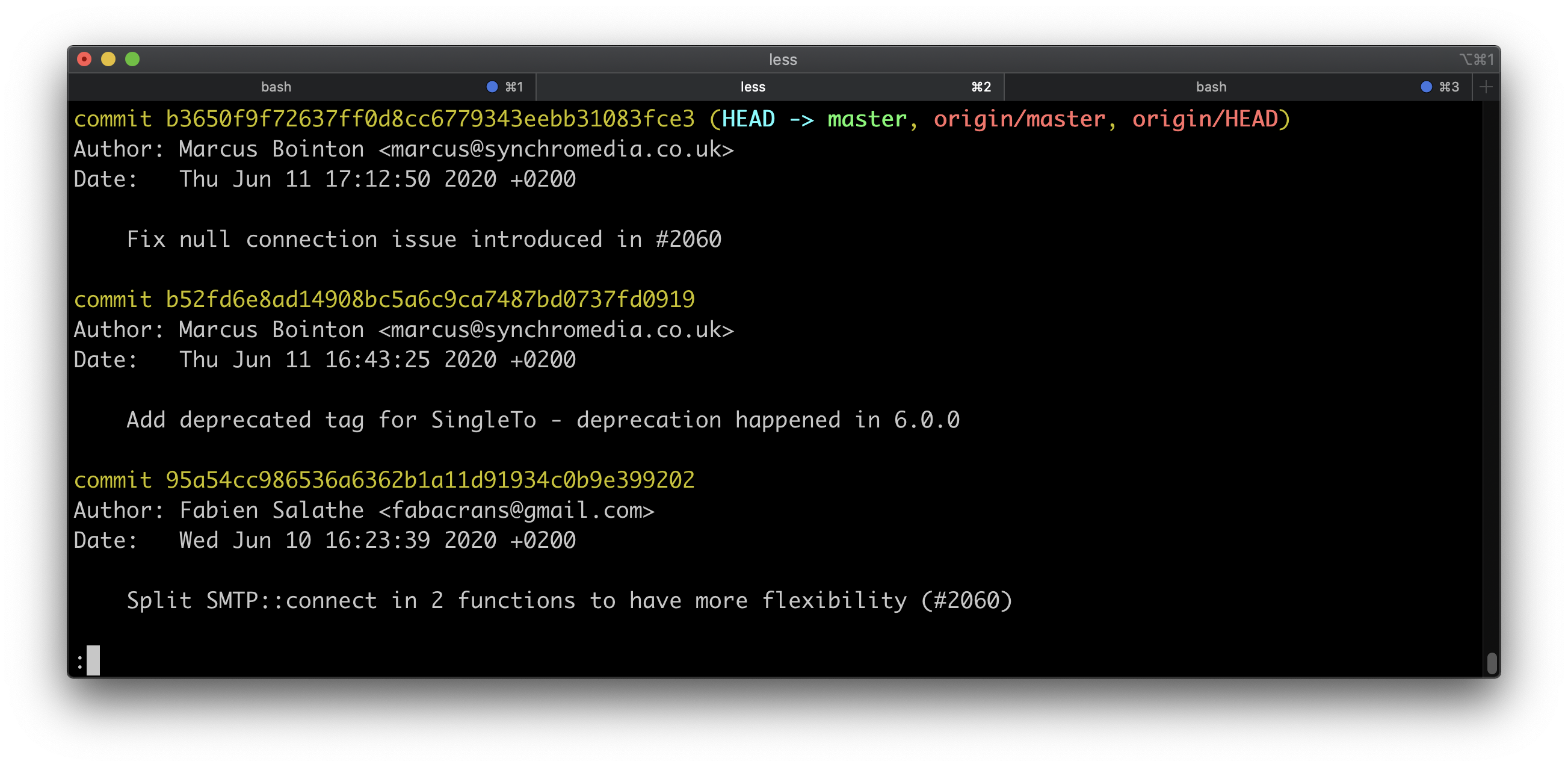Click the origin/HEAD ref label

pos(1205,119)
